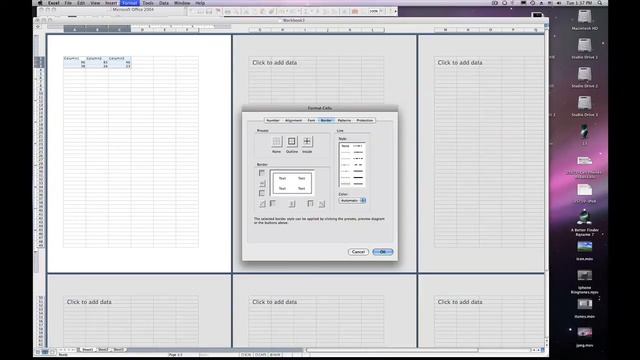Toggle the bottom border button
This screenshot has height=360, width=640.
[262, 193]
